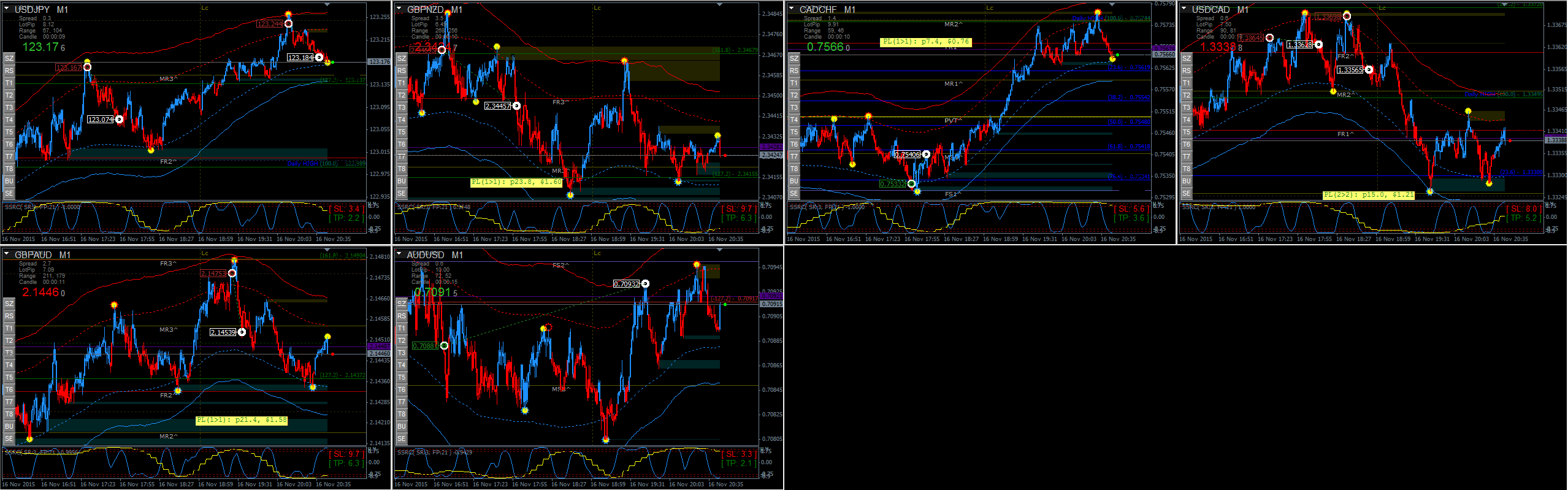Click the PL(1>1): p7.4 label on CADCHF
The height and width of the screenshot is (490, 1568).
[x=926, y=42]
